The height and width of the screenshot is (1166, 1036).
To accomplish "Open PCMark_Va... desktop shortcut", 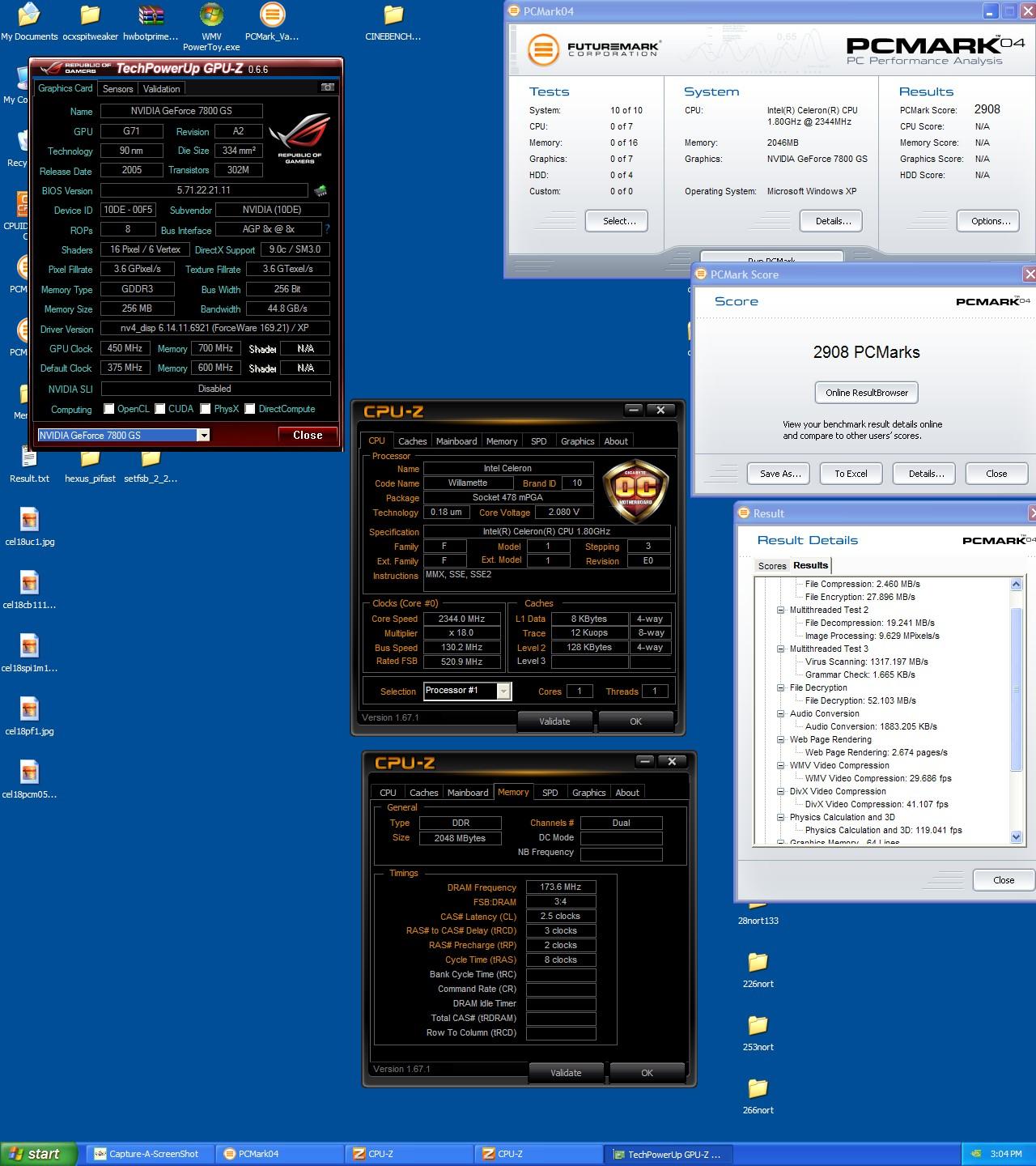I will pyautogui.click(x=272, y=22).
